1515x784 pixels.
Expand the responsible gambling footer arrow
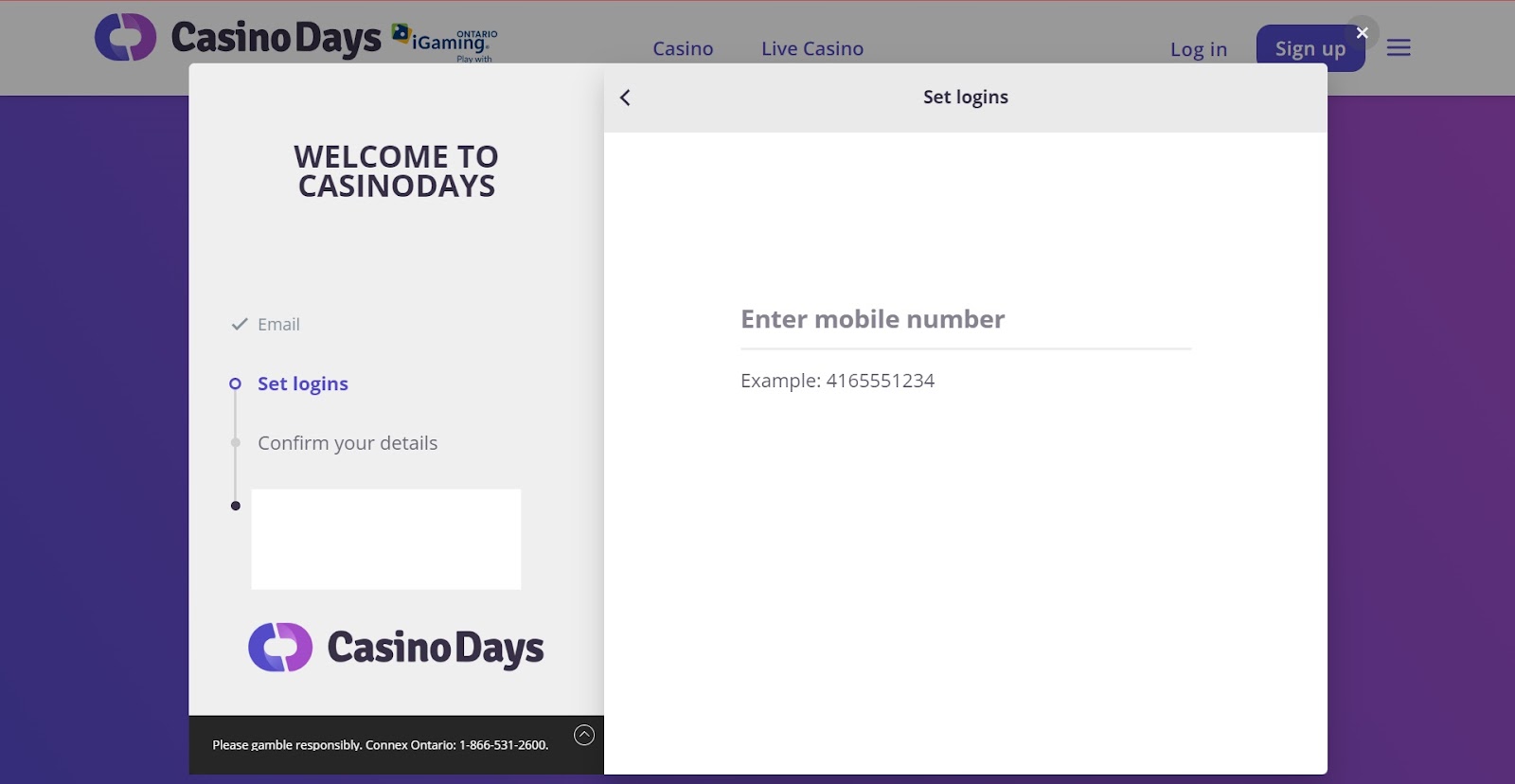[584, 735]
